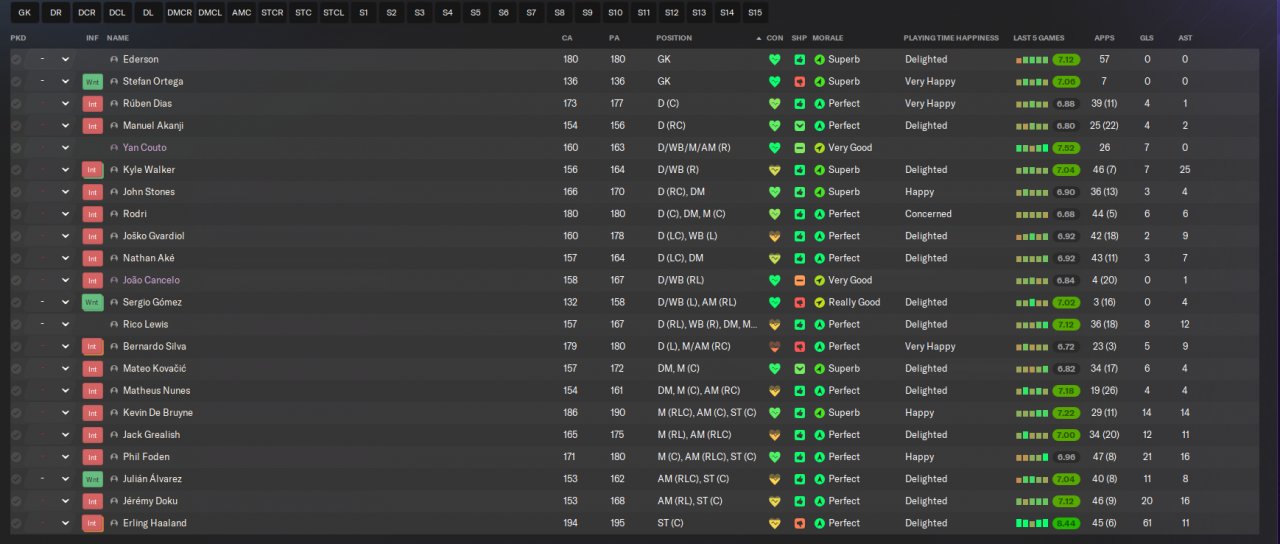Click Erling Haaland's orange sharpness icon
Screen dimensions: 1280x544
pyautogui.click(x=799, y=523)
